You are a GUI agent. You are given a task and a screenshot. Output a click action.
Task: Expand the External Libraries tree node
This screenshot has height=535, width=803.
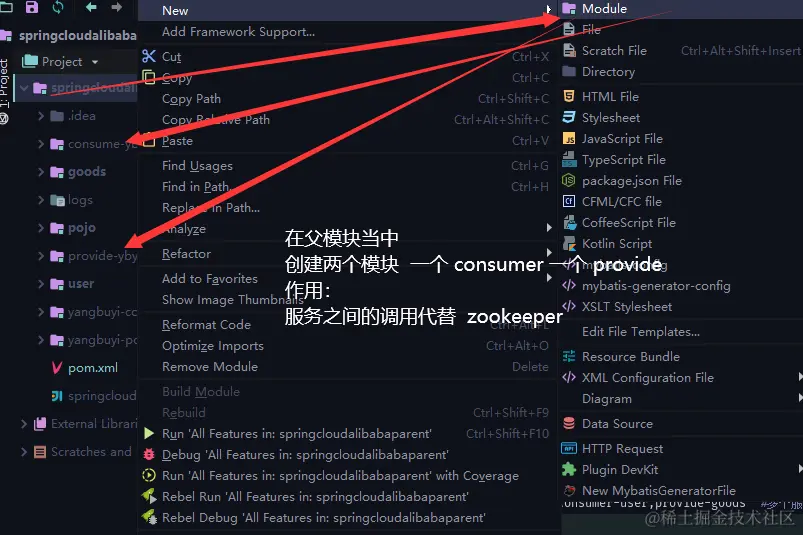pyautogui.click(x=24, y=423)
